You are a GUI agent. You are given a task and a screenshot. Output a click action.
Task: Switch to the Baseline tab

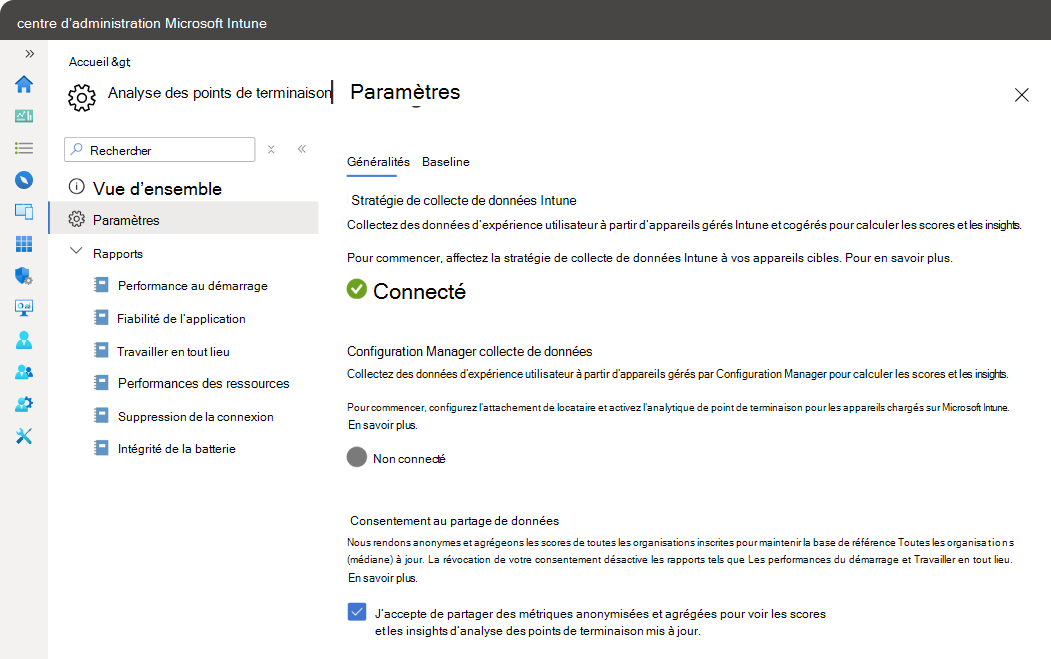pyautogui.click(x=446, y=162)
